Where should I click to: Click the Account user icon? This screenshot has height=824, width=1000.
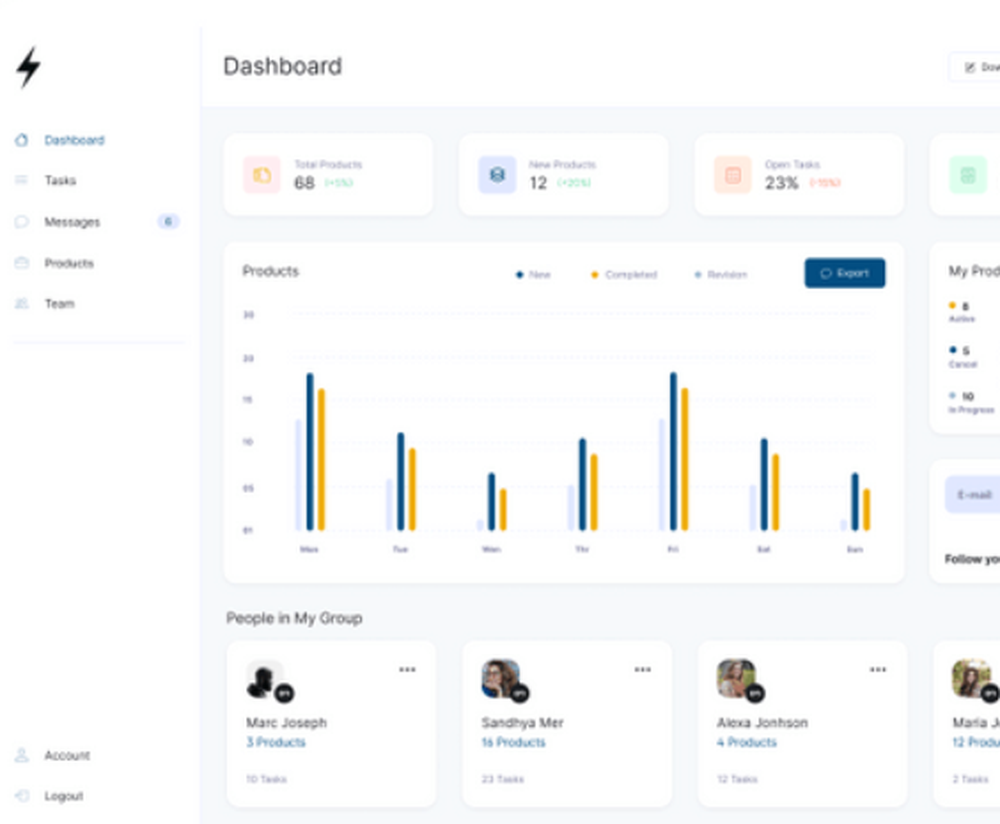[22, 755]
